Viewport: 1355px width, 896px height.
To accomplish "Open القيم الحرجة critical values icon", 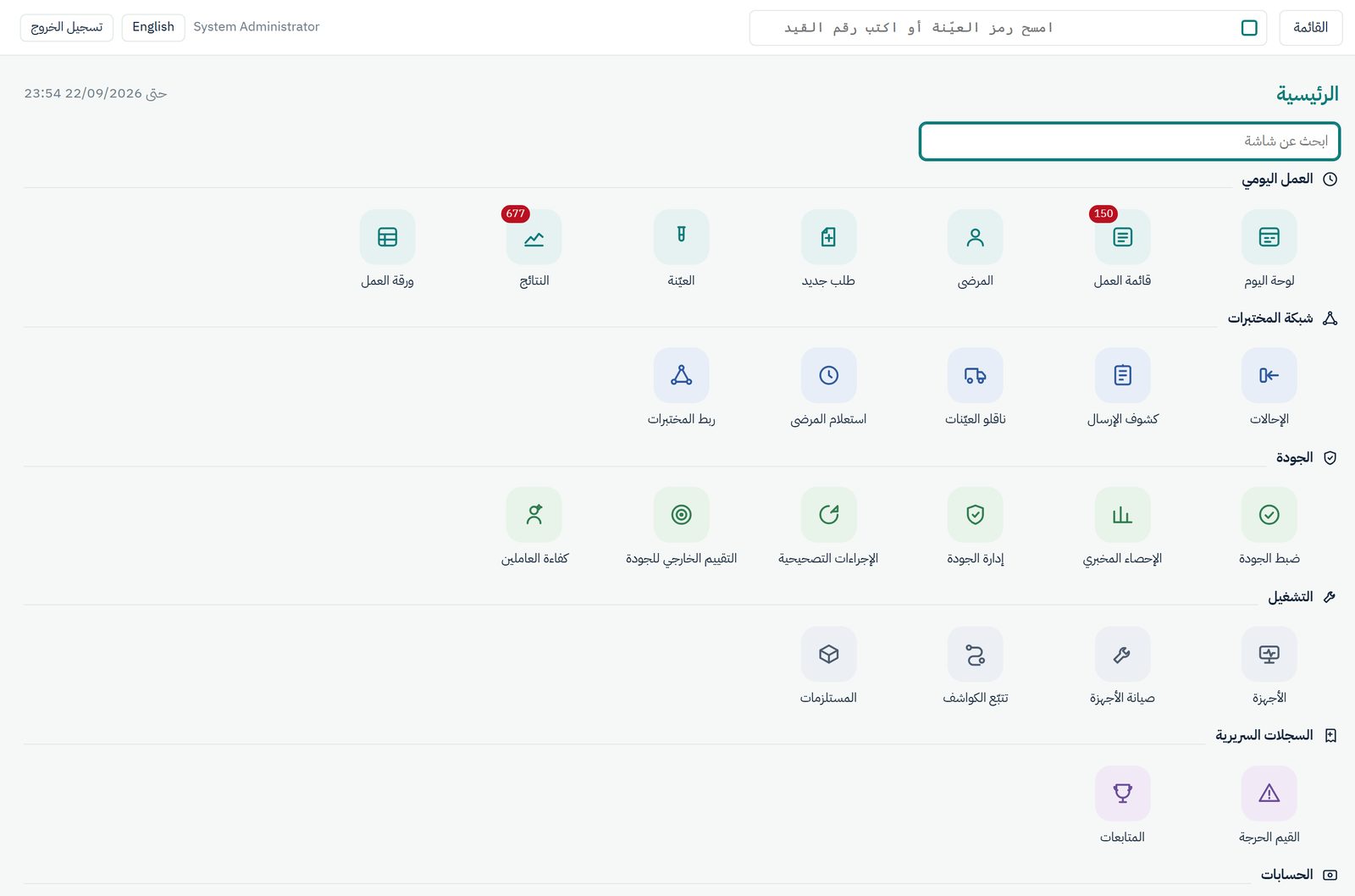I will (x=1269, y=794).
